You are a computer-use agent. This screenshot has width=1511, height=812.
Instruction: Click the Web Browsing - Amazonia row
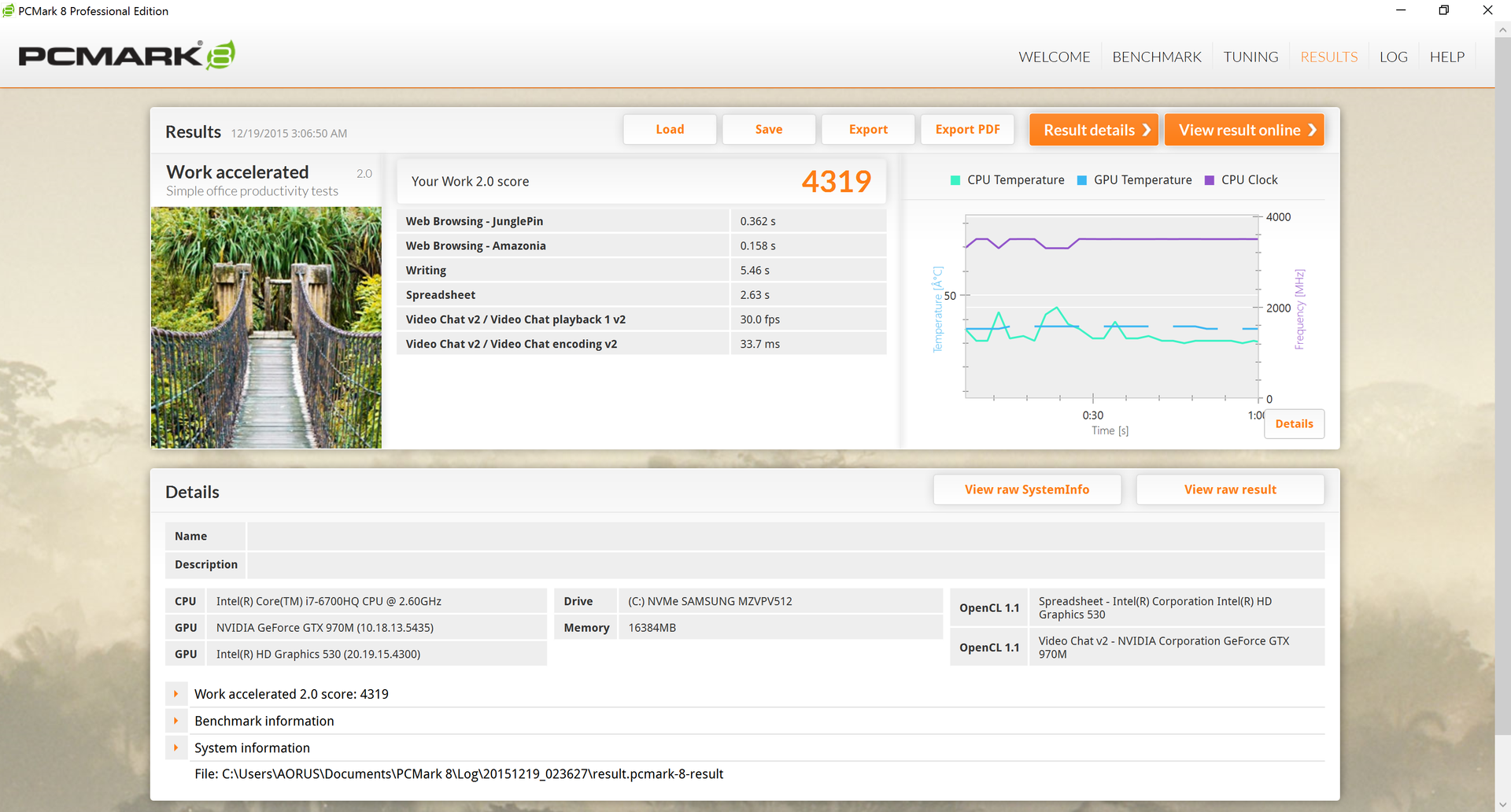pos(641,245)
